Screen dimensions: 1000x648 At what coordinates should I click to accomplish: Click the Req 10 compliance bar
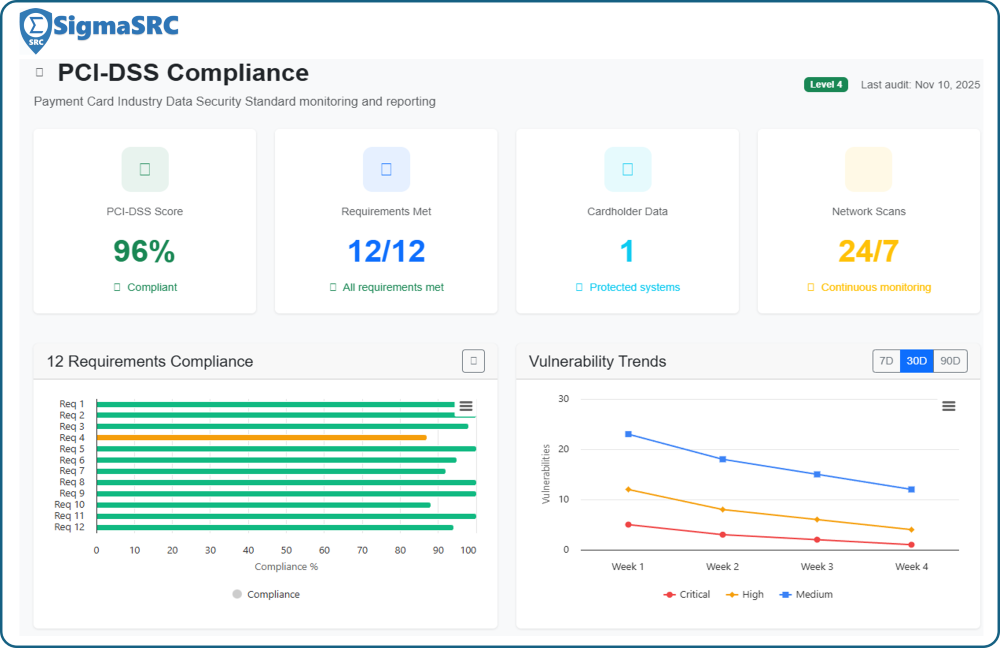[x=263, y=504]
